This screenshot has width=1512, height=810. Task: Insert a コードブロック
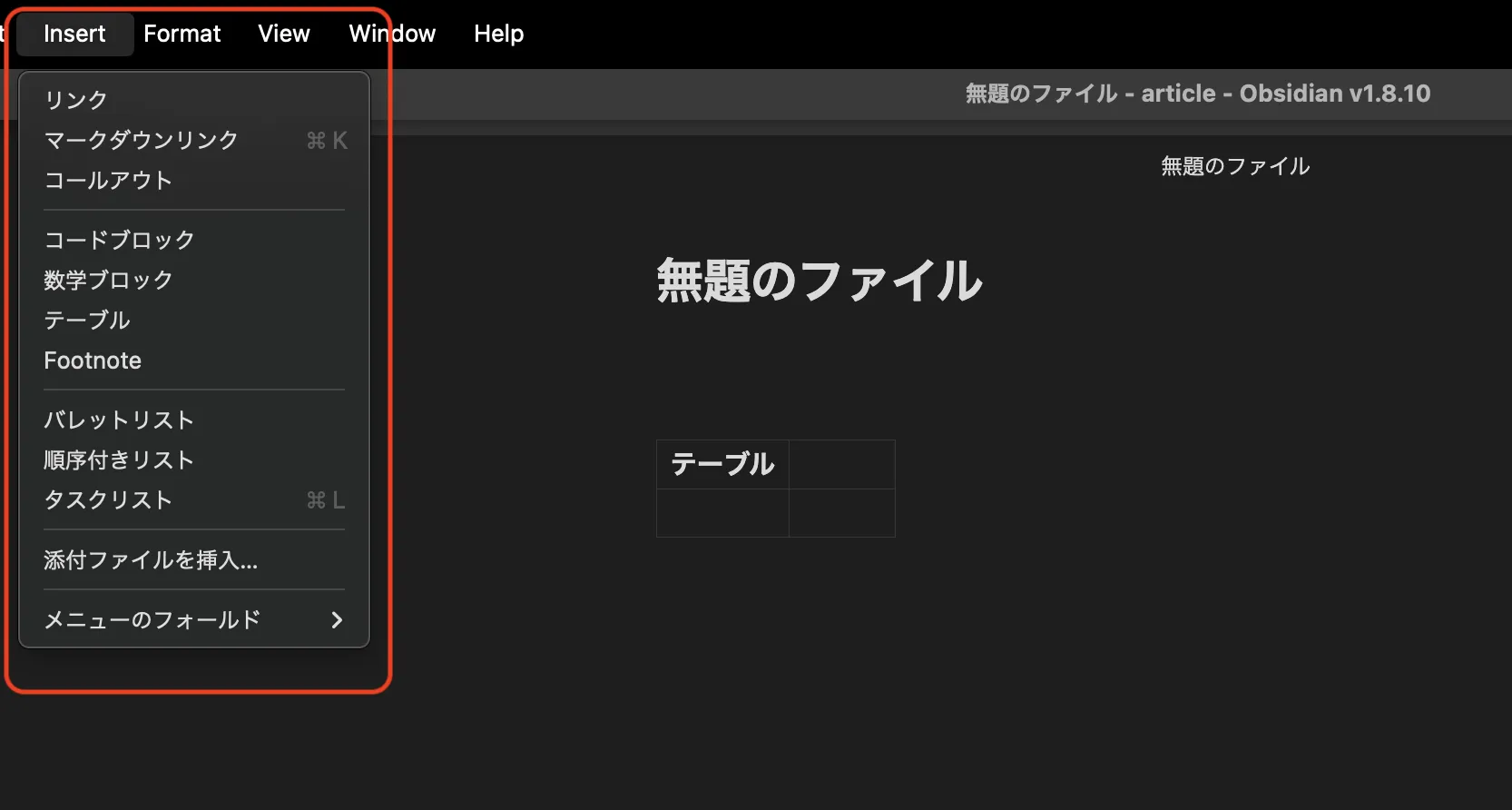[x=194, y=240]
